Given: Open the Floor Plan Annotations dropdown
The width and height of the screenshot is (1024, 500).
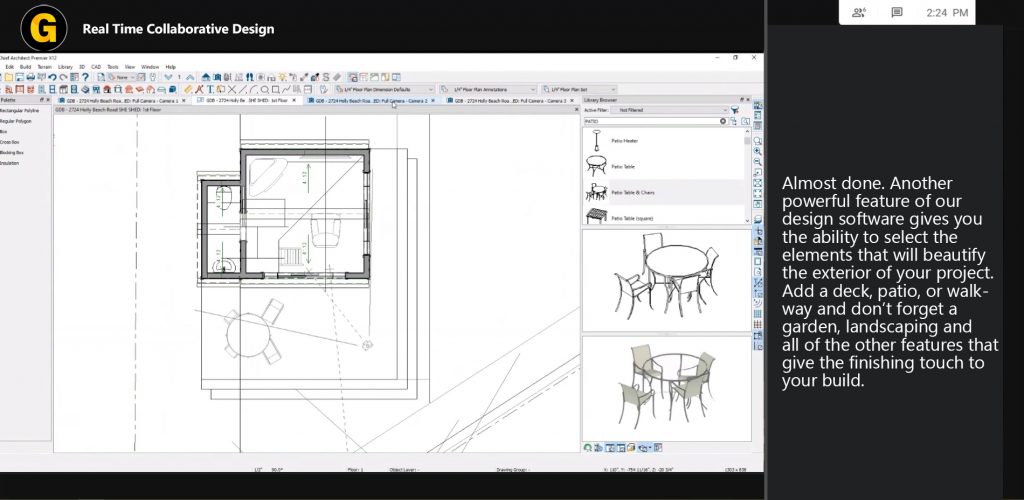Looking at the screenshot, I should click(x=488, y=89).
